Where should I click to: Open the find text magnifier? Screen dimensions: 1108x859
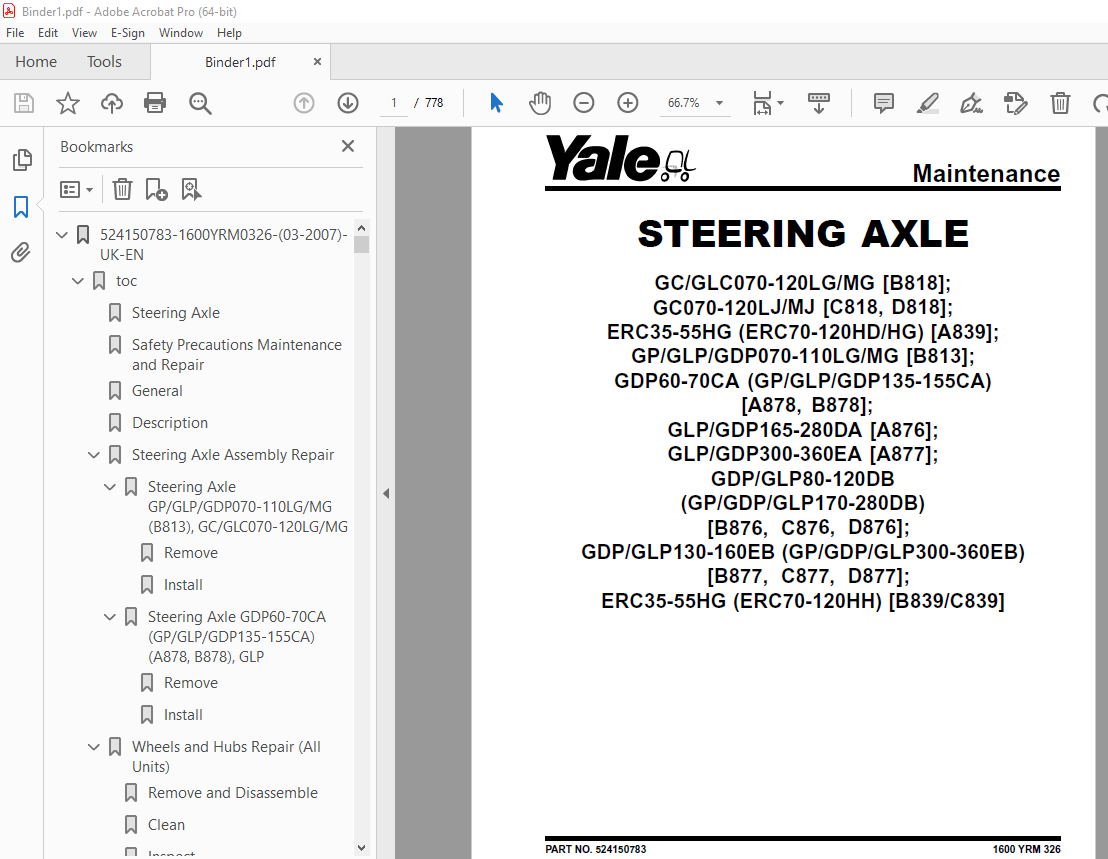pos(200,103)
